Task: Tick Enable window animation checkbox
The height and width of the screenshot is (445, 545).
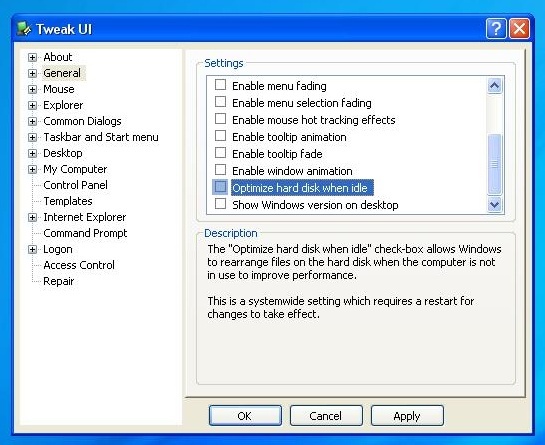Action: pos(220,170)
